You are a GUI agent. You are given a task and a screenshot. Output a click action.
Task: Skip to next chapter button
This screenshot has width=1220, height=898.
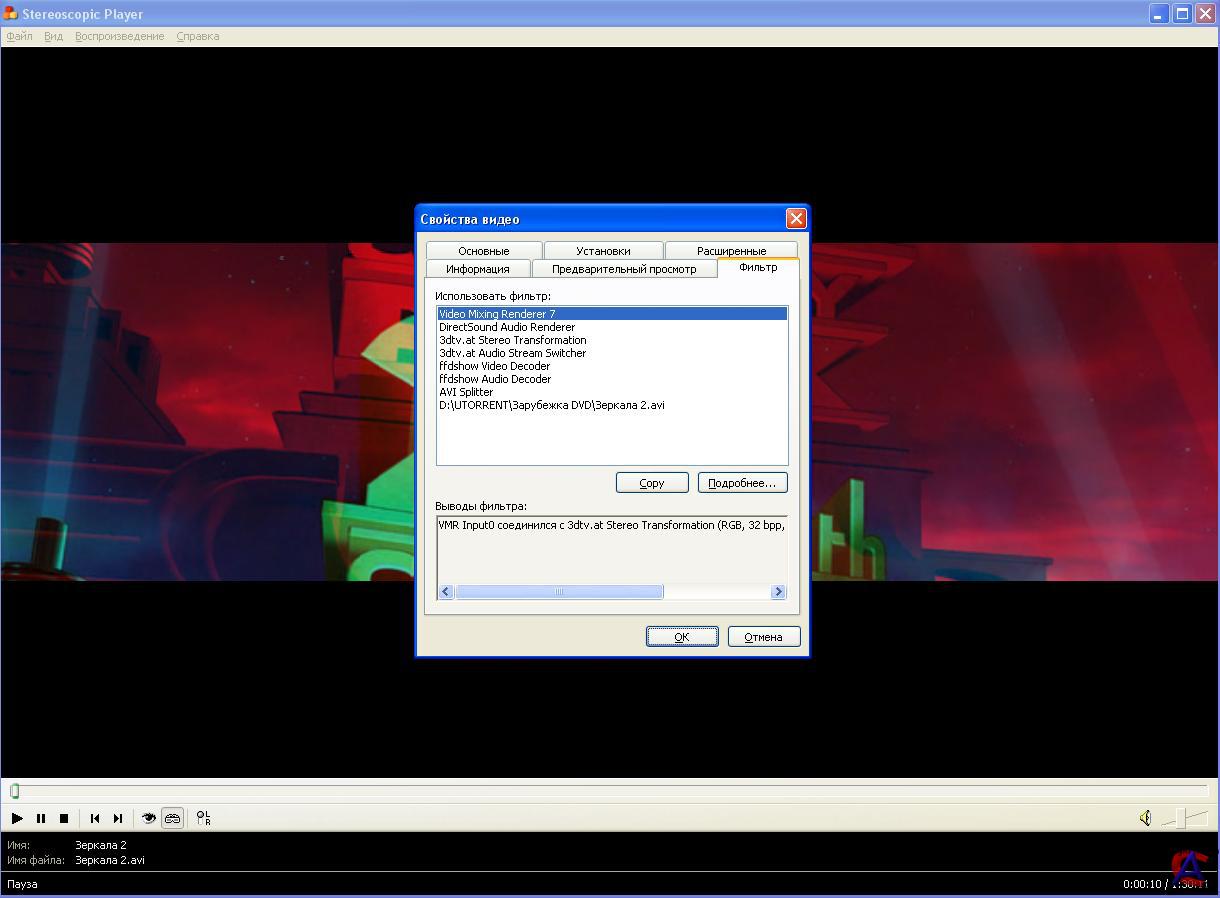click(118, 818)
